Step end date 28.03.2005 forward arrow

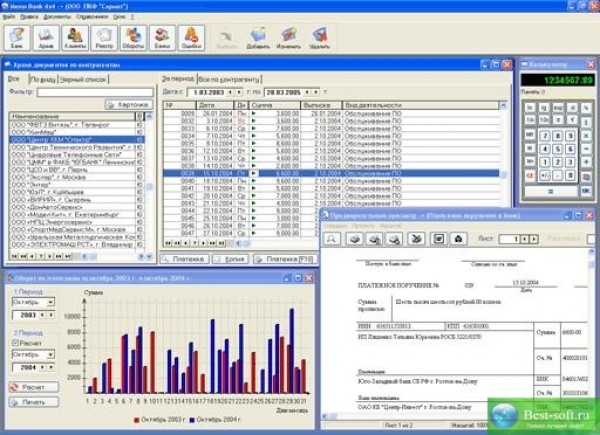click(316, 92)
